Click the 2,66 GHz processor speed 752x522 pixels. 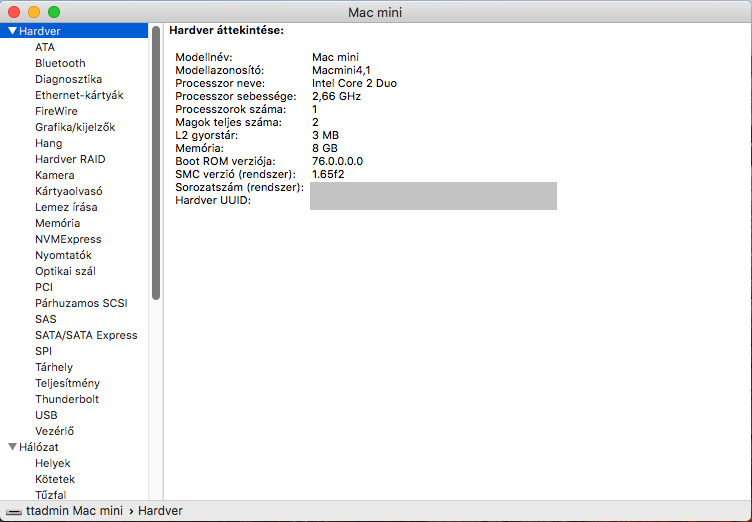(x=336, y=96)
